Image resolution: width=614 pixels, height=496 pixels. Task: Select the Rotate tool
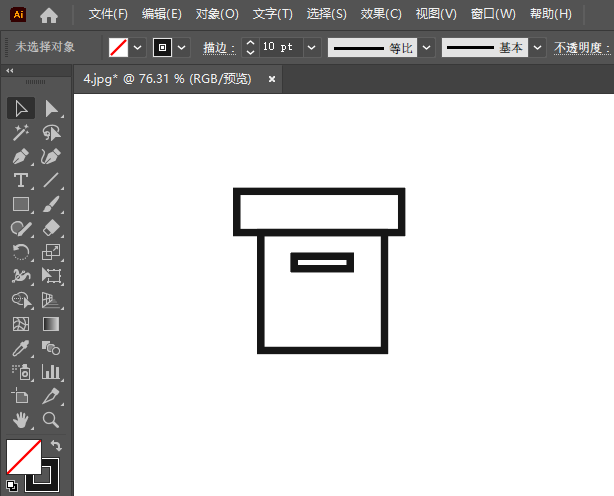coord(21,252)
